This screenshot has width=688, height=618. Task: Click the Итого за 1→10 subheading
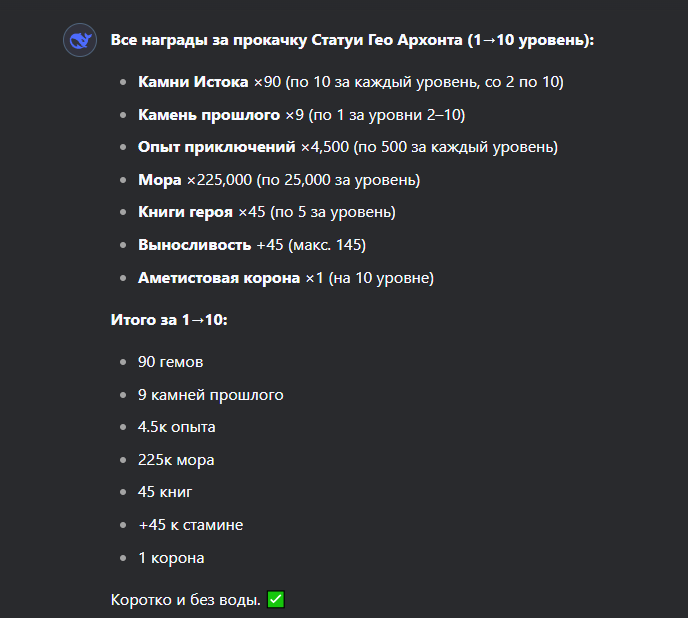(169, 320)
